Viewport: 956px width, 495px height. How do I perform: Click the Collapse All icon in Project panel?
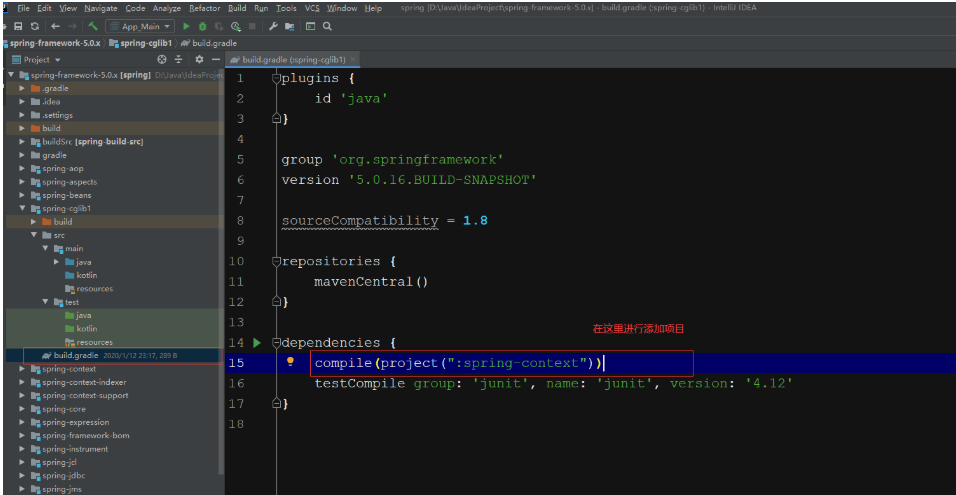click(x=179, y=60)
